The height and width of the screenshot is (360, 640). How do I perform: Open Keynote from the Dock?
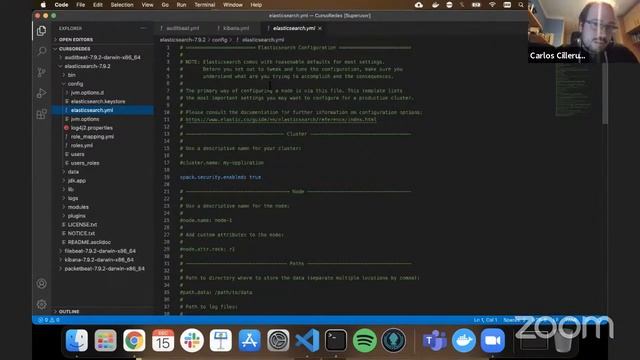coord(221,340)
